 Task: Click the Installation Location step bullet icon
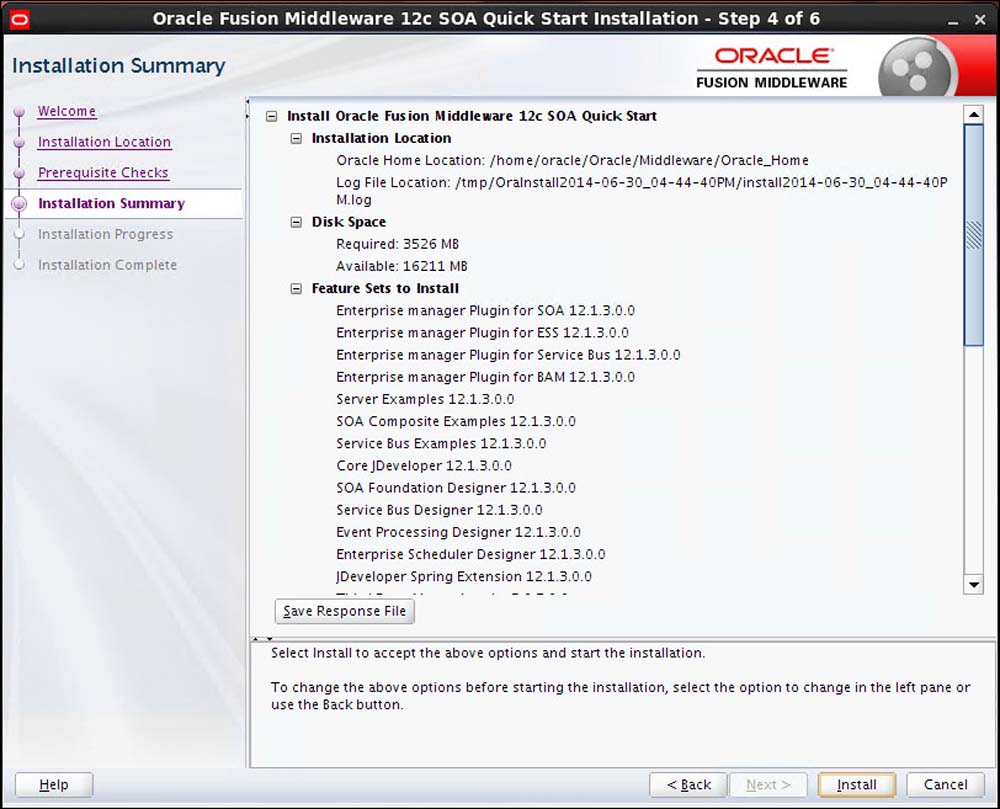pos(19,142)
